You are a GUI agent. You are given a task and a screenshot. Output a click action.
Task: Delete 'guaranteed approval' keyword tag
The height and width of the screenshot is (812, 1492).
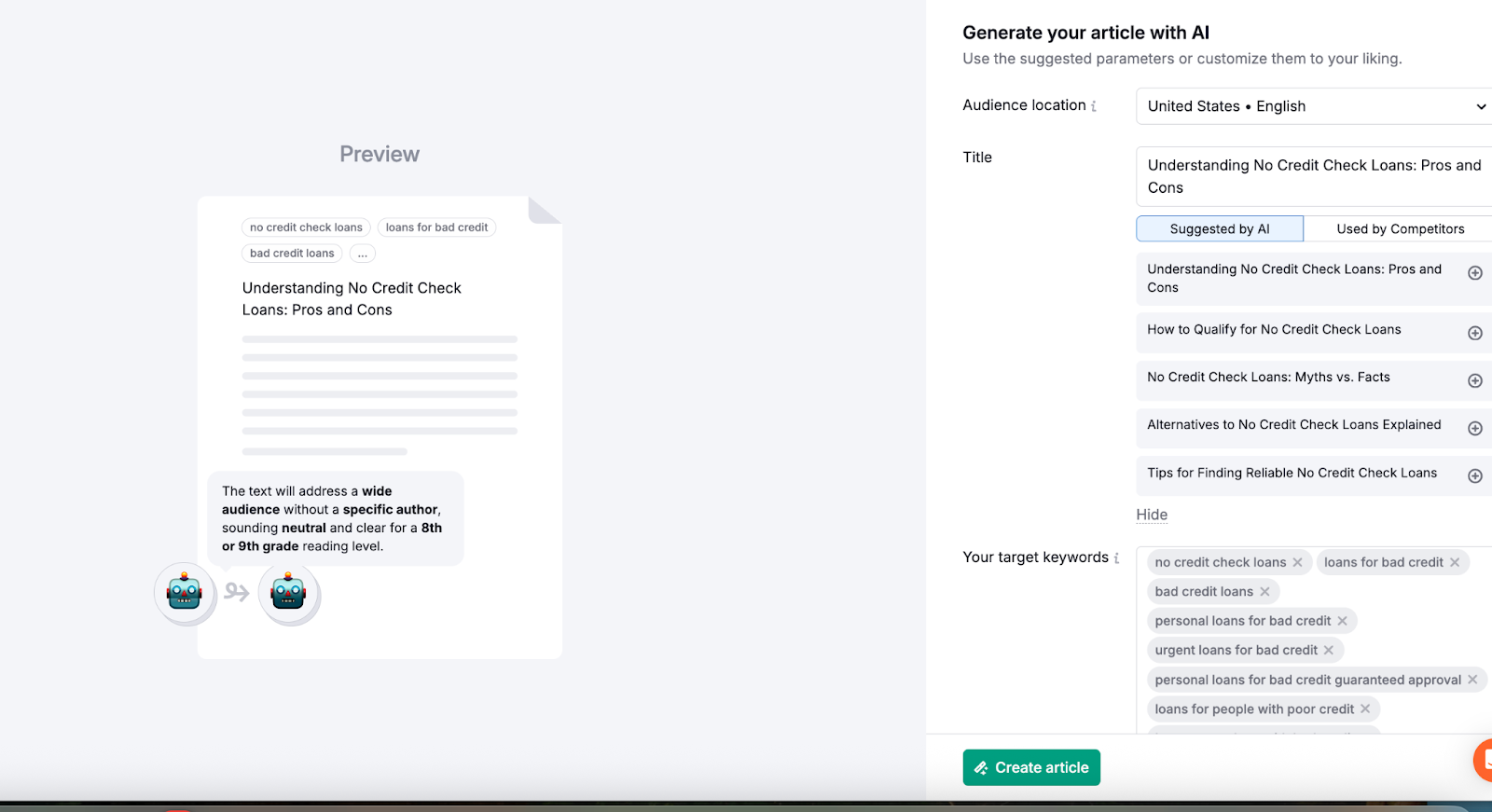[1472, 680]
